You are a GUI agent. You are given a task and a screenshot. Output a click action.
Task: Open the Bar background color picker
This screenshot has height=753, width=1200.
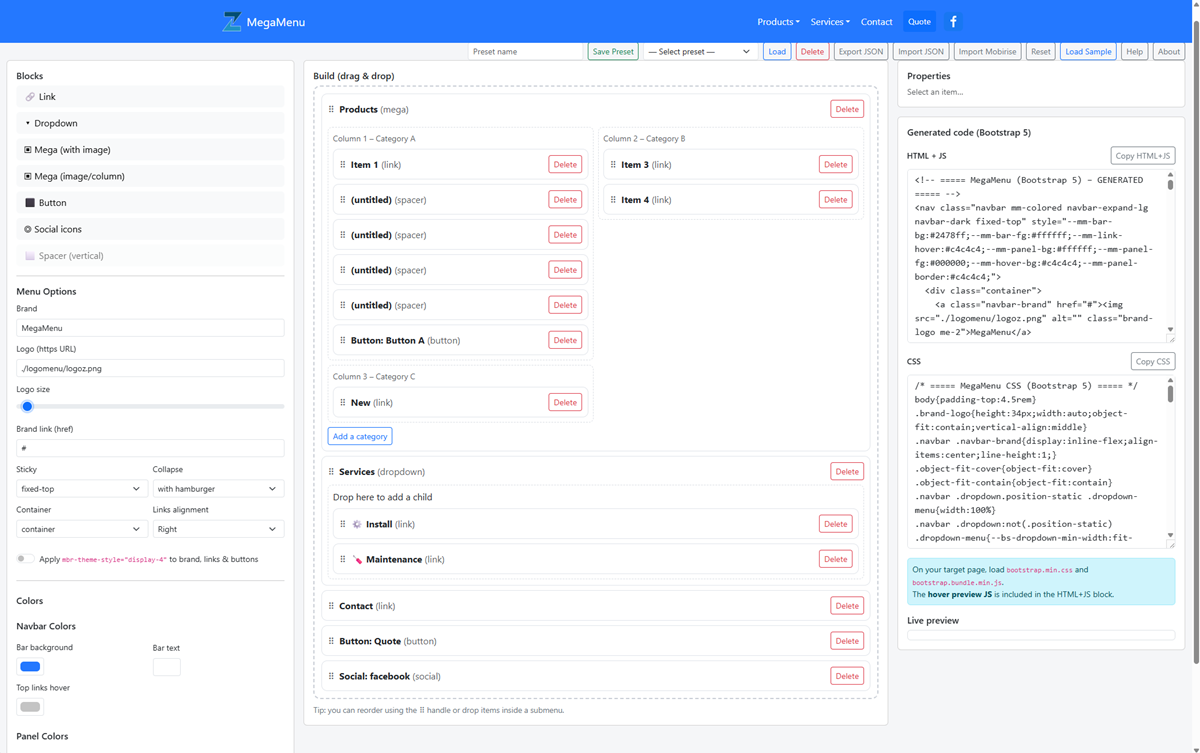[30, 667]
